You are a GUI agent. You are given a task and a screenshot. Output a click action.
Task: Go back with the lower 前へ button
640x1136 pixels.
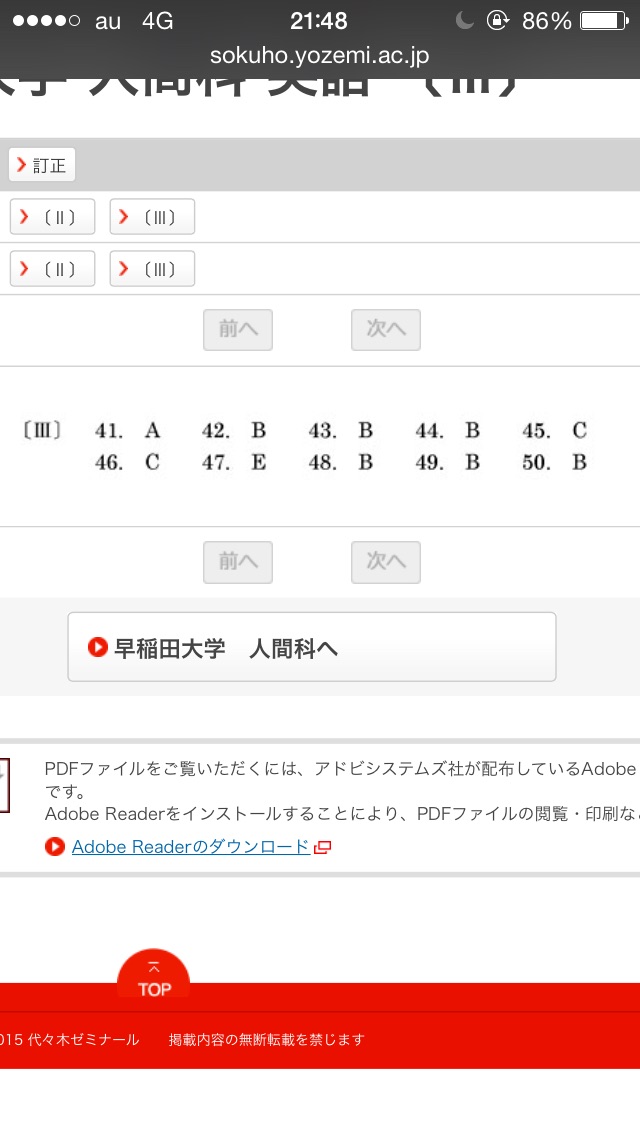point(238,562)
